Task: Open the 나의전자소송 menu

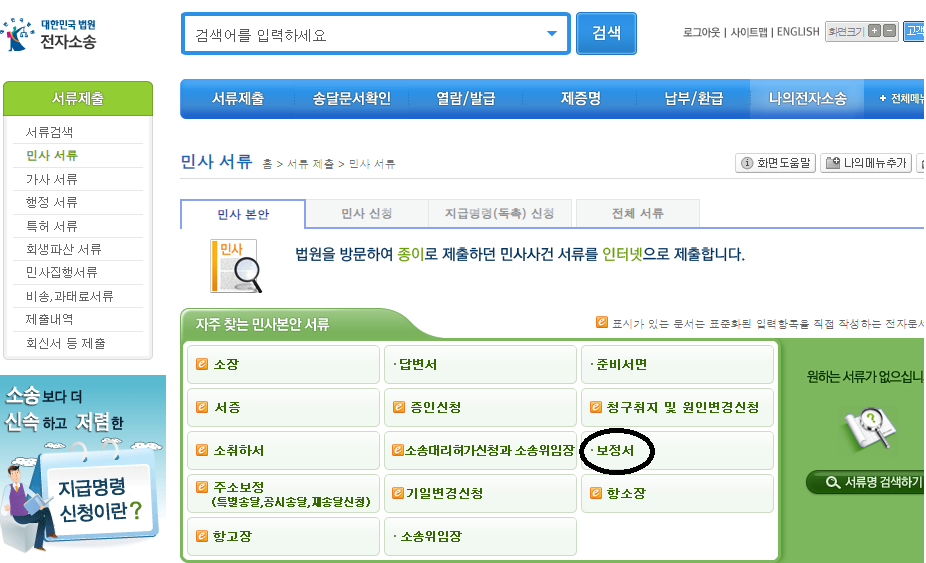Action: click(x=807, y=99)
